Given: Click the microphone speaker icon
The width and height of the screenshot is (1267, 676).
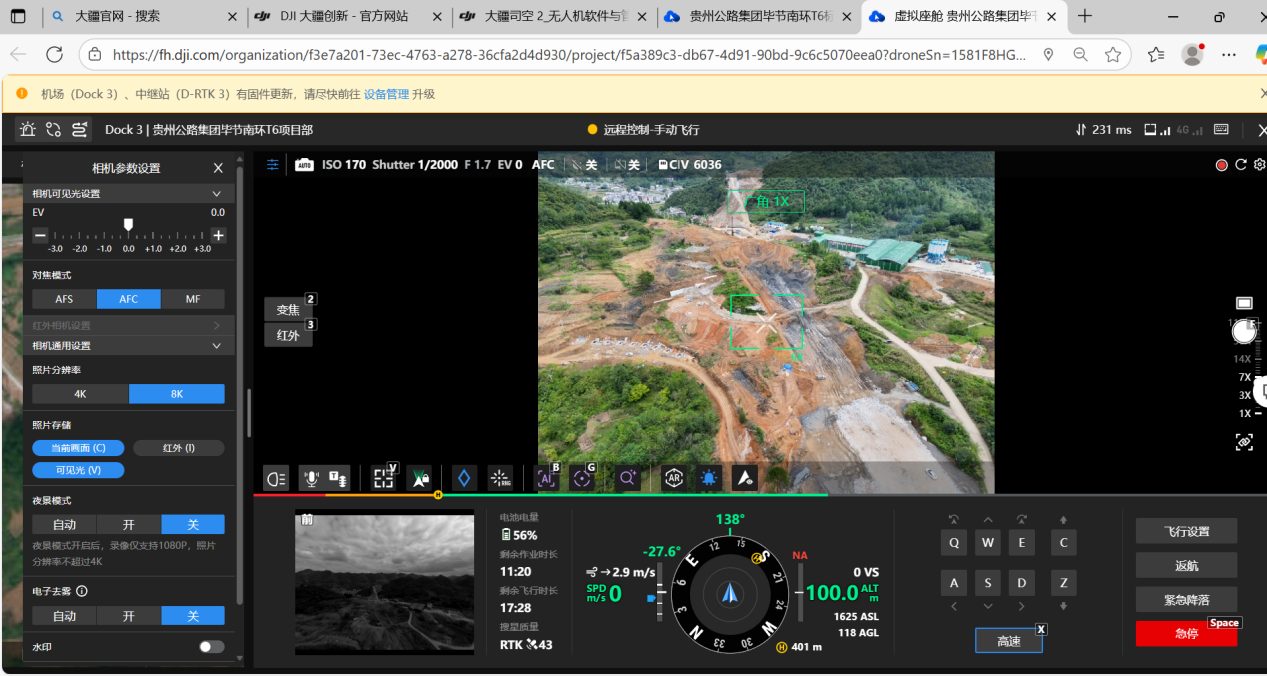Looking at the screenshot, I should click(312, 479).
